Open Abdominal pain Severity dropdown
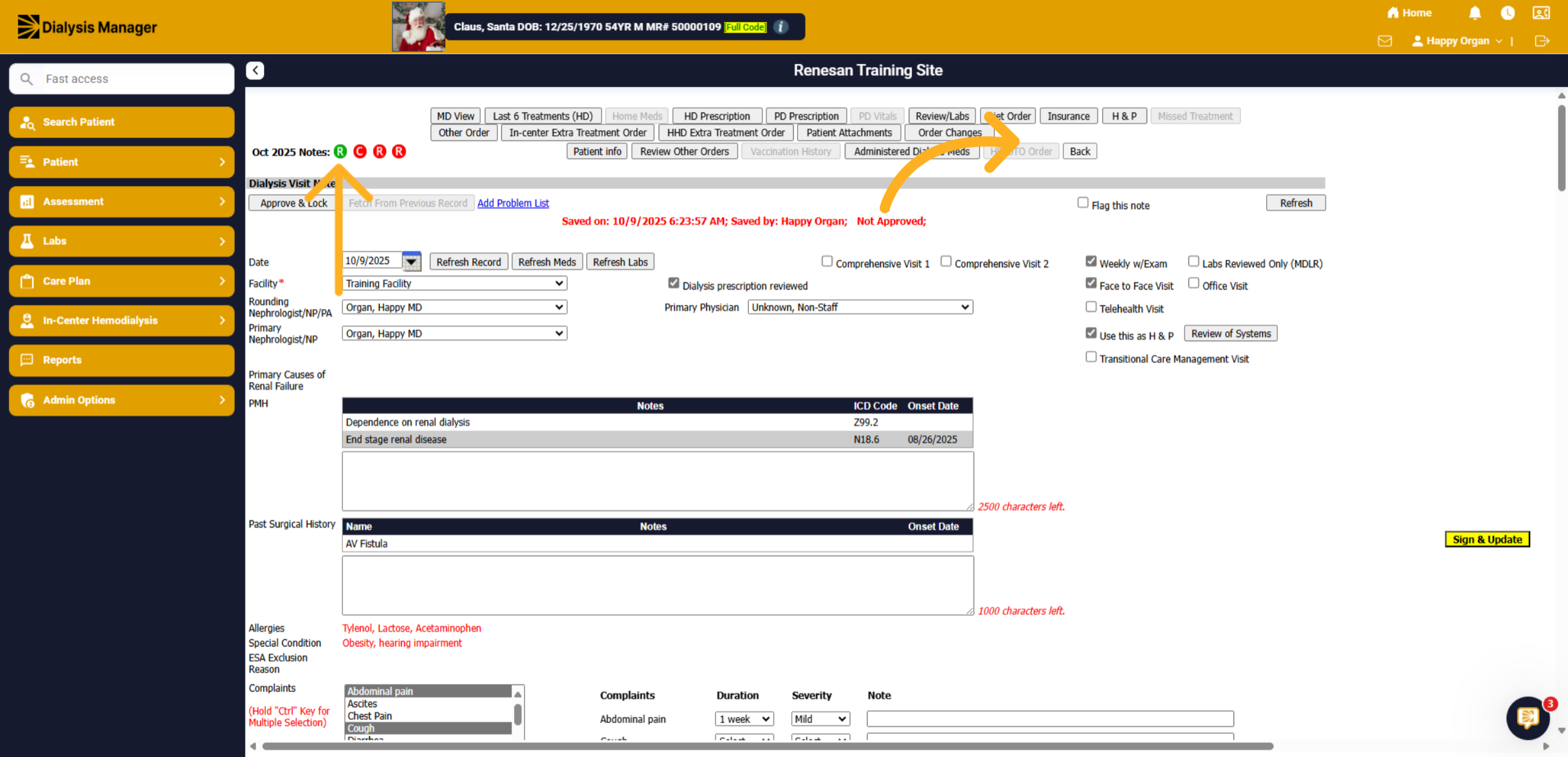The width and height of the screenshot is (1568, 757). tap(820, 719)
